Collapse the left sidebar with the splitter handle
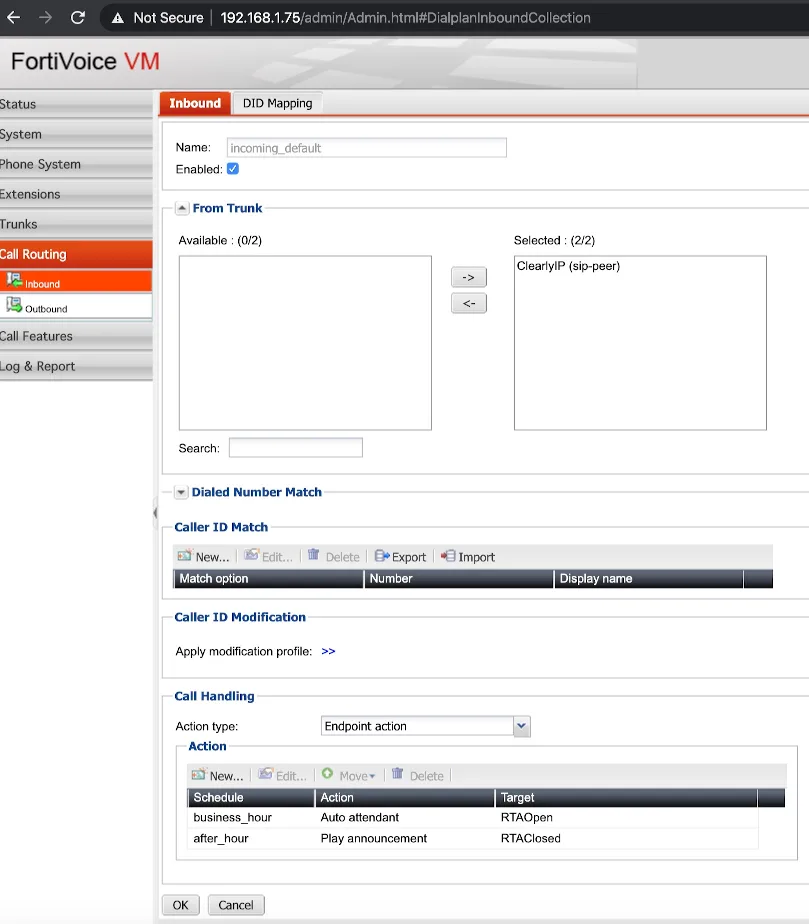 (x=156, y=512)
